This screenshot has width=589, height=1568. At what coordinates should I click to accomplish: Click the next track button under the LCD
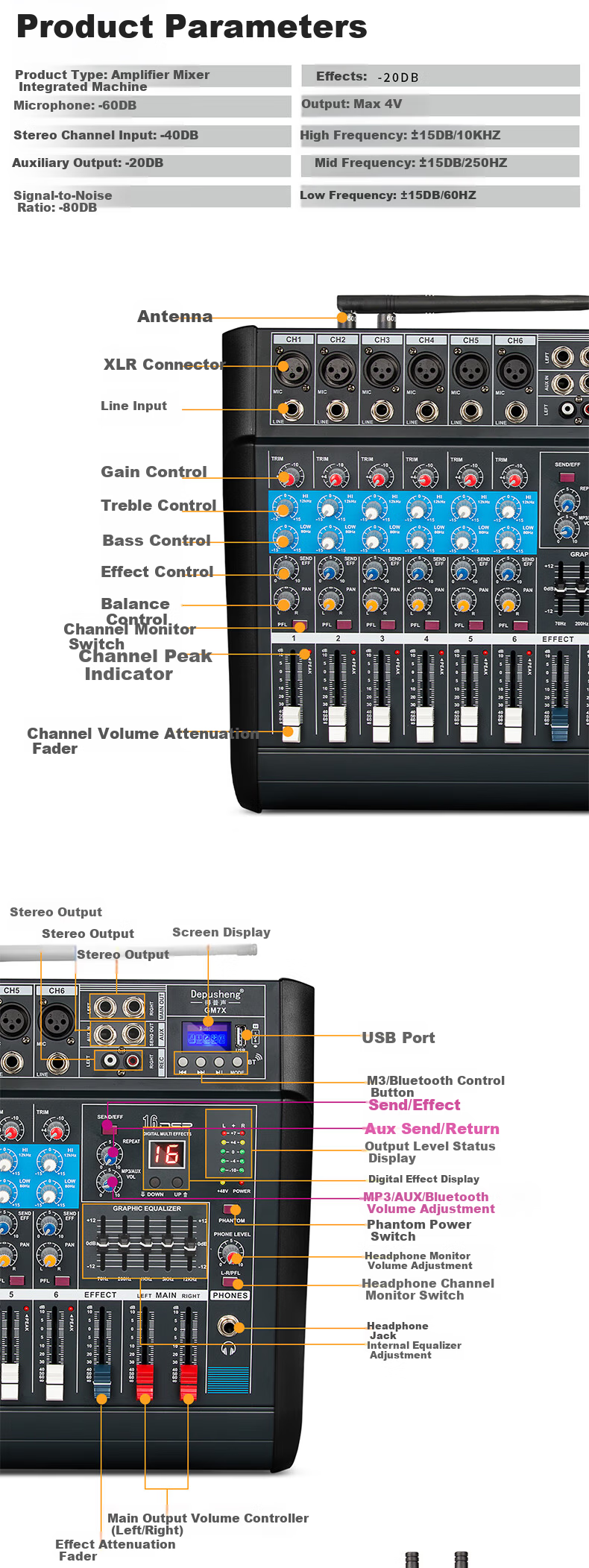point(201,1062)
